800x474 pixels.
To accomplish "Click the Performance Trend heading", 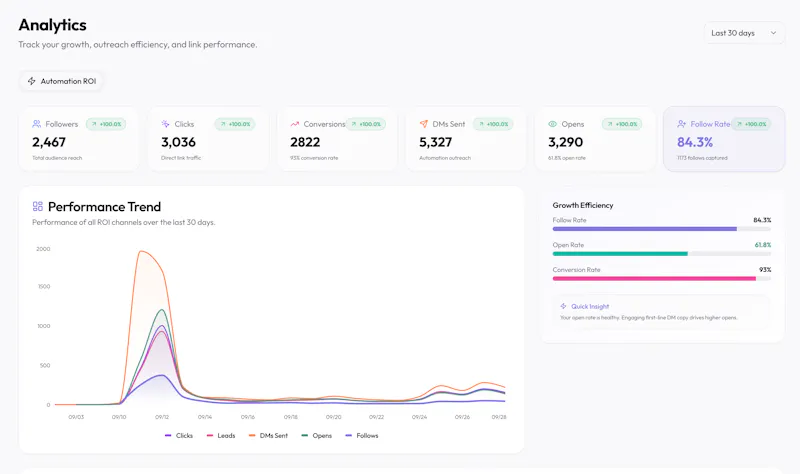I will 105,207.
